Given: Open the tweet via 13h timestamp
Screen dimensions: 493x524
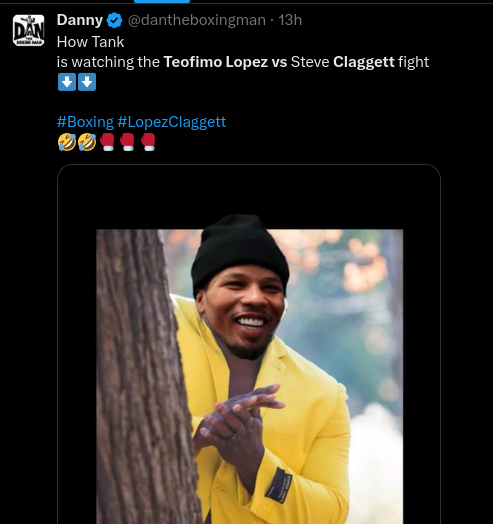Looking at the screenshot, I should coord(290,20).
